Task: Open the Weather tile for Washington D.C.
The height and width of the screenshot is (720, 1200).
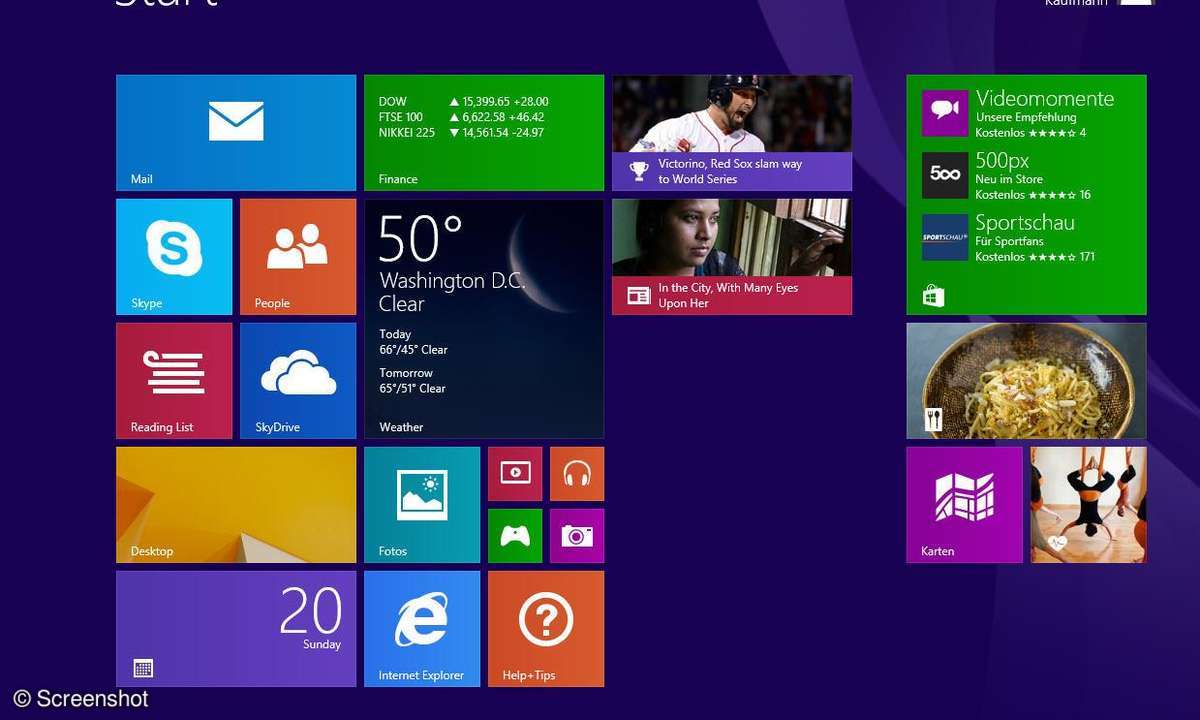Action: tap(484, 319)
